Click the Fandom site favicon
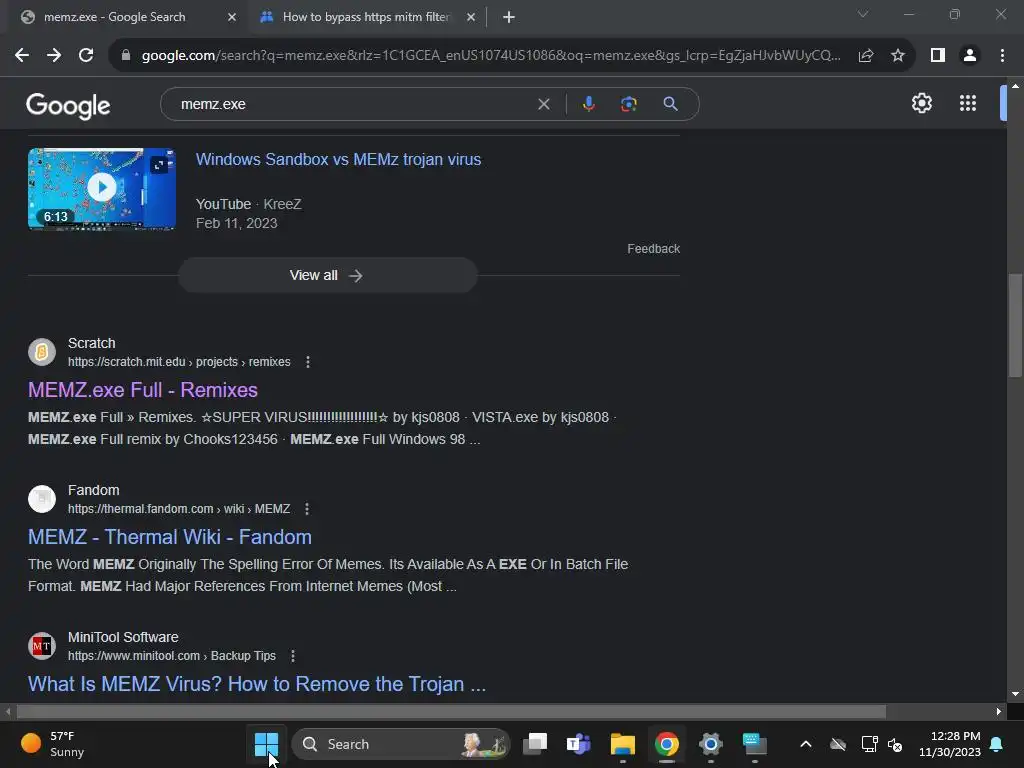This screenshot has width=1024, height=768. tap(42, 499)
